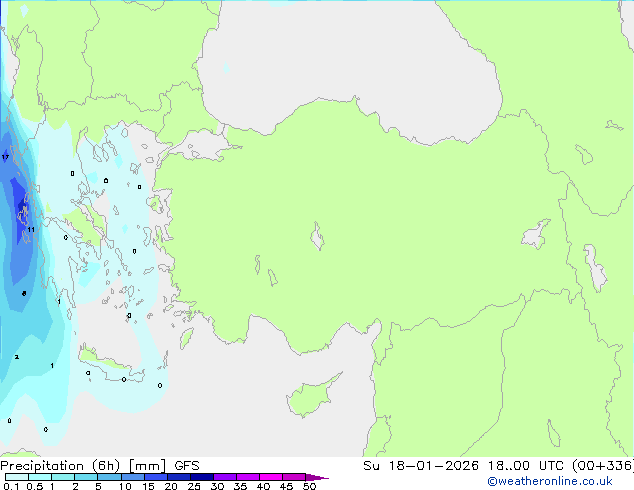Select the legend swatch between 5 and 10

pyautogui.click(x=109, y=477)
